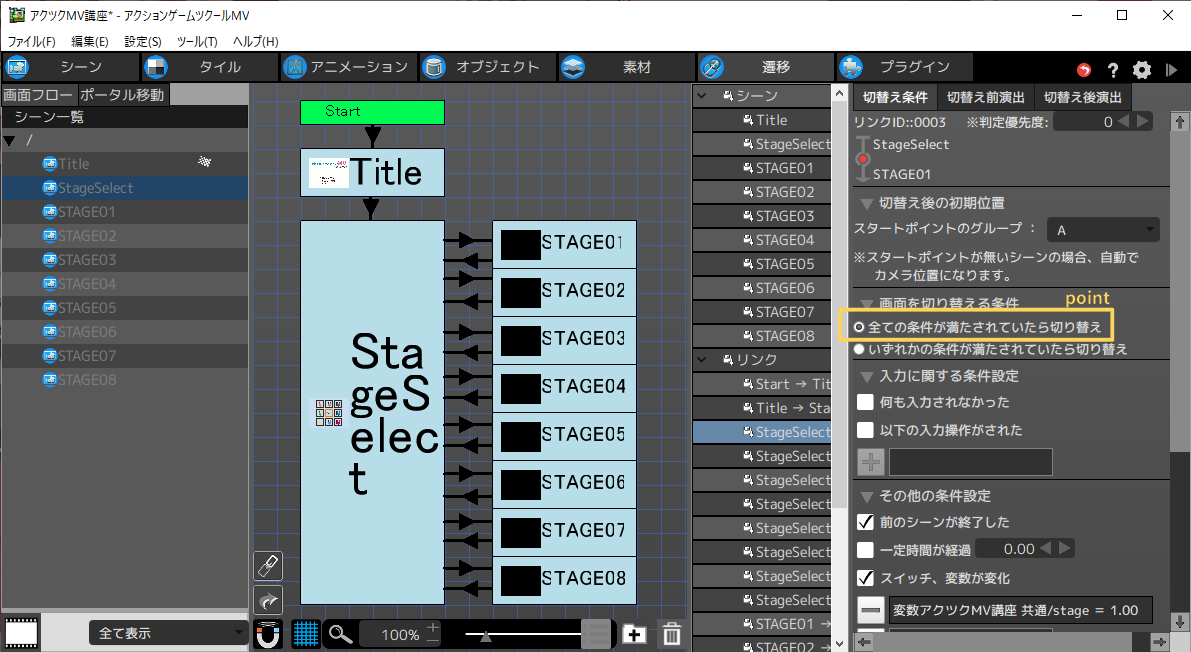Open the gear settings icon
Image resolution: width=1191 pixels, height=652 pixels.
1142,69
